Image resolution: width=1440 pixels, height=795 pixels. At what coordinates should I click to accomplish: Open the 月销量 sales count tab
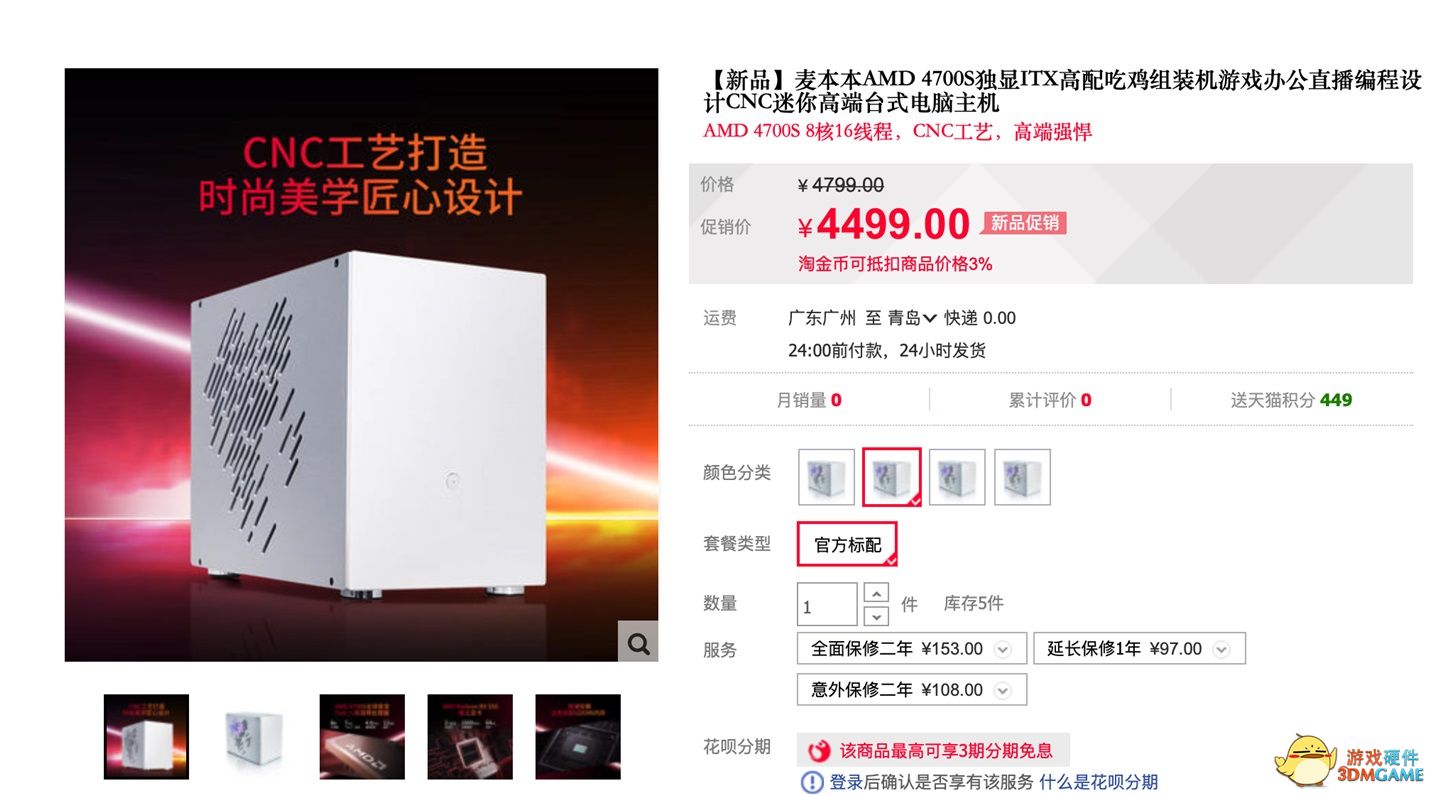(809, 400)
